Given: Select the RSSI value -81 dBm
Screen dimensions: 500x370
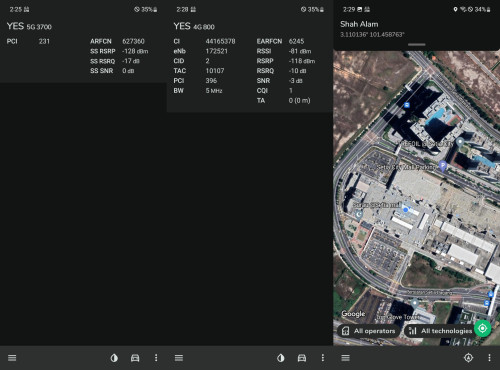Looking at the screenshot, I should (300, 51).
